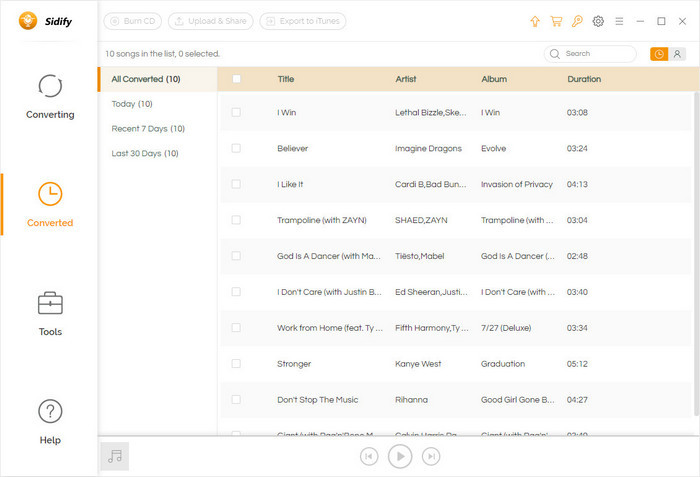
Task: Open the Tools briefcase icon
Action: [50, 303]
